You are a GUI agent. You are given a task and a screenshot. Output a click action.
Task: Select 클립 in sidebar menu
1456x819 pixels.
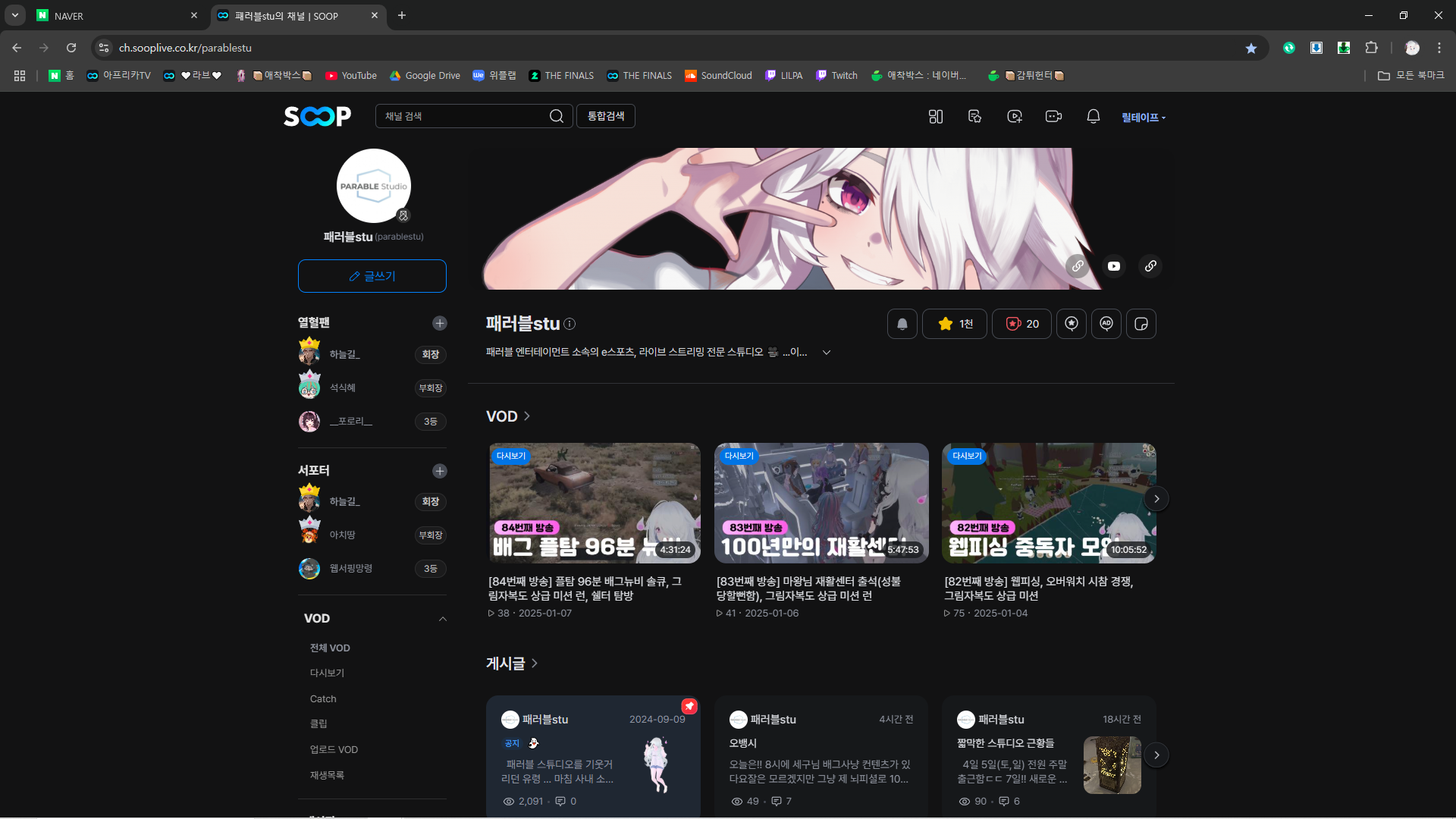tap(318, 724)
